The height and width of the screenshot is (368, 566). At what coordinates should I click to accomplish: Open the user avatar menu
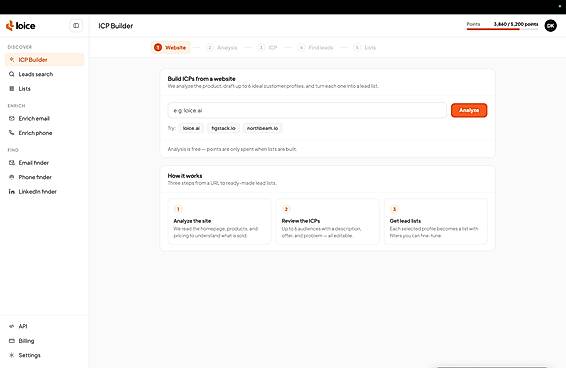550,26
